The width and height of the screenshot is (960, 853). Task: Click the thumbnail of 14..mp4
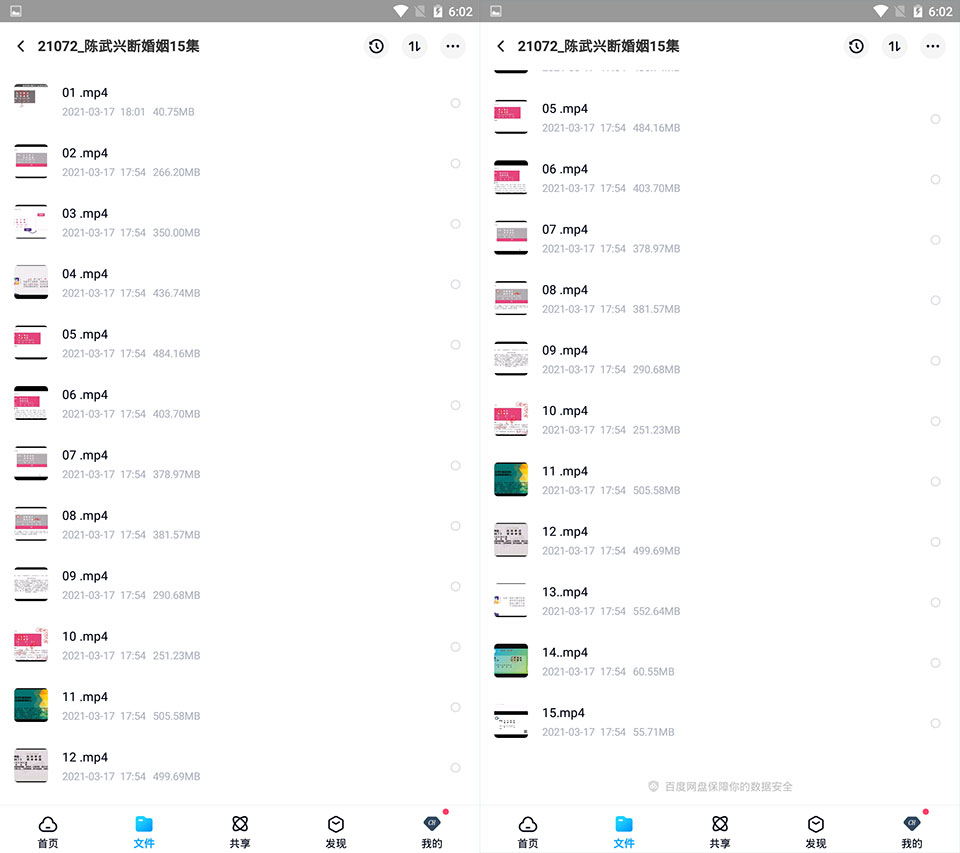[511, 661]
